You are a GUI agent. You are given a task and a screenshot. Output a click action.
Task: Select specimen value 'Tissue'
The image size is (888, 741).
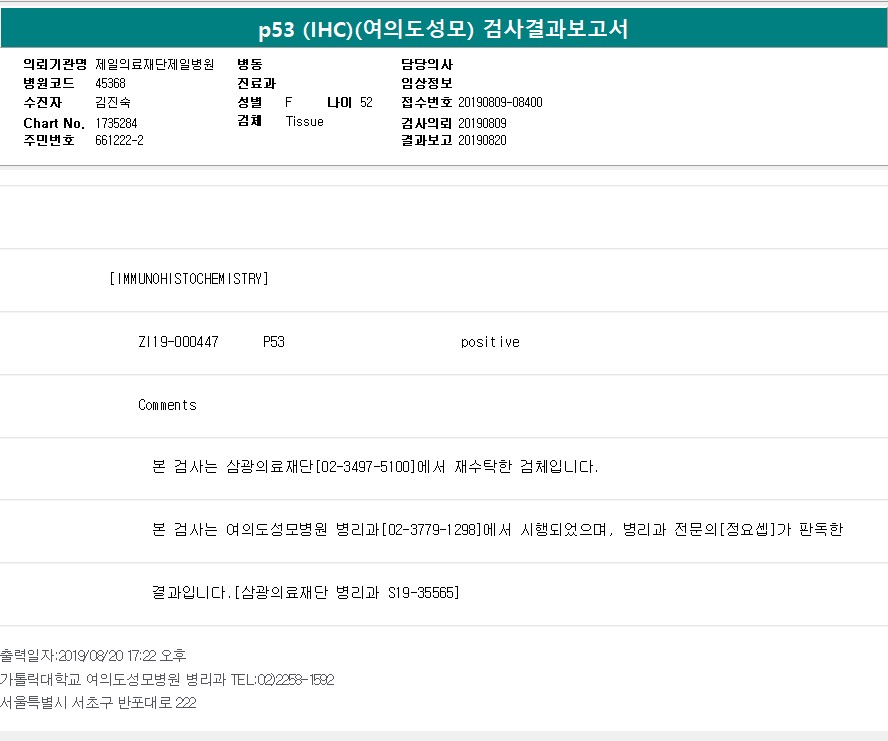tap(305, 121)
